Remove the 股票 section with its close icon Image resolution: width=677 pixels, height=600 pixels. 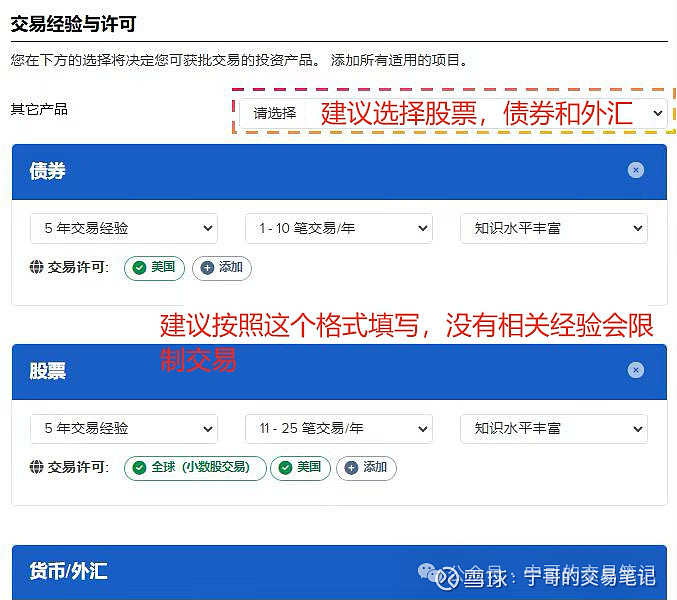pyautogui.click(x=636, y=370)
